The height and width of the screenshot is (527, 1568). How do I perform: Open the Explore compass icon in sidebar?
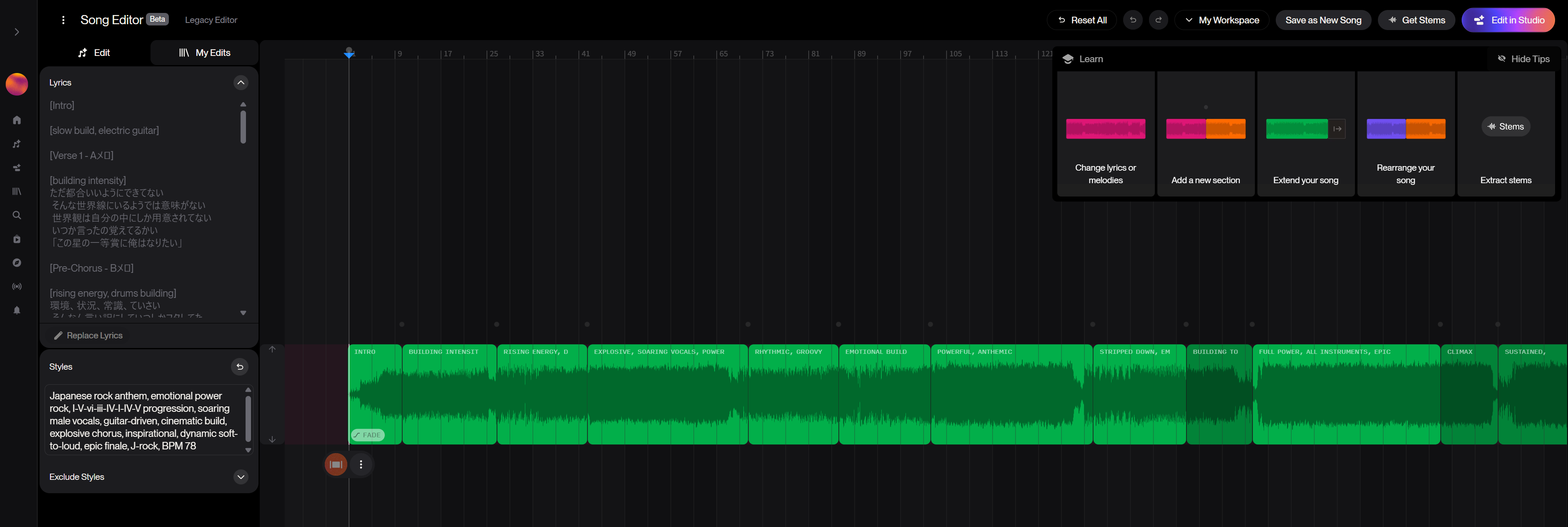16,262
